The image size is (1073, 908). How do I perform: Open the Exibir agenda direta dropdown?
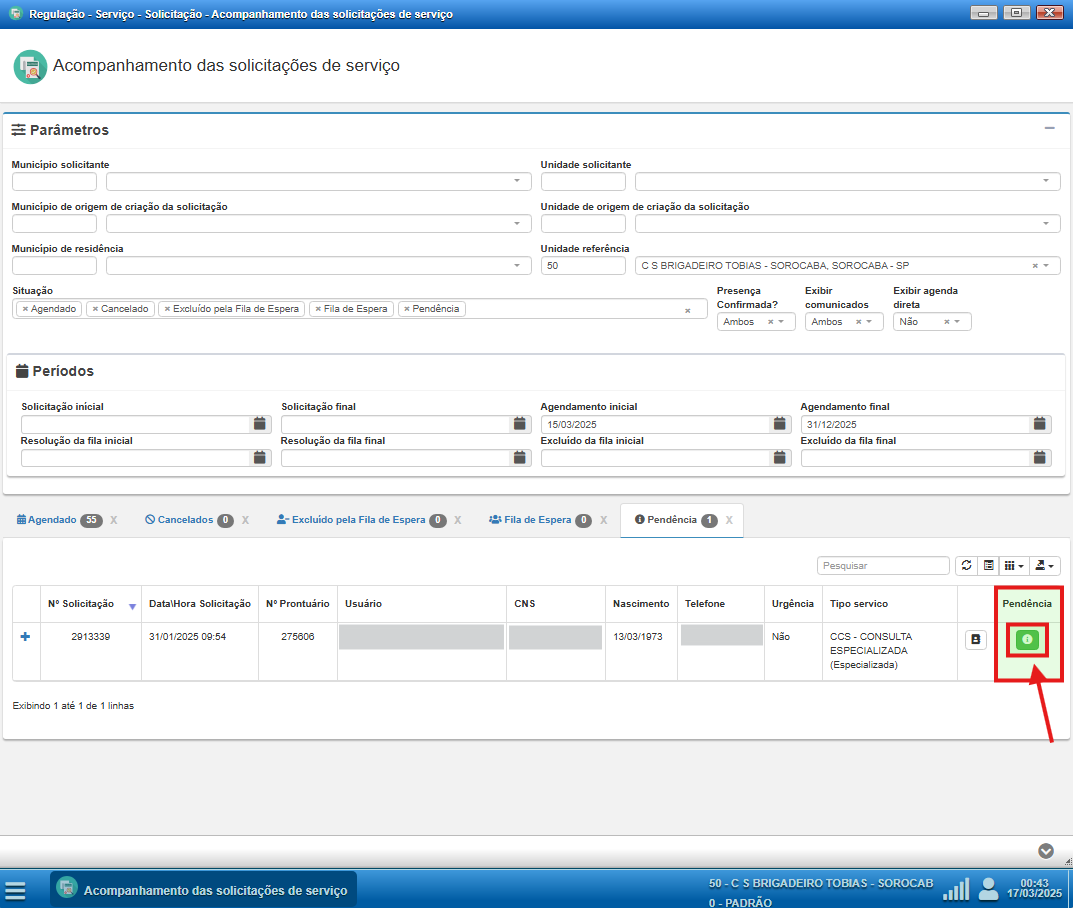(956, 322)
